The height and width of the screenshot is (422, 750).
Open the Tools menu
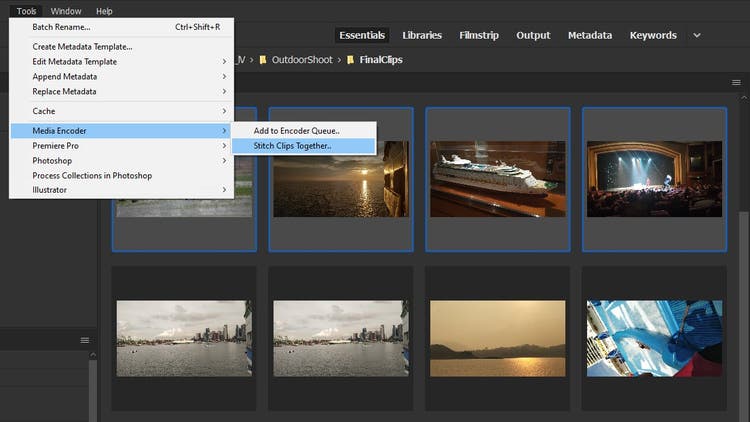26,11
